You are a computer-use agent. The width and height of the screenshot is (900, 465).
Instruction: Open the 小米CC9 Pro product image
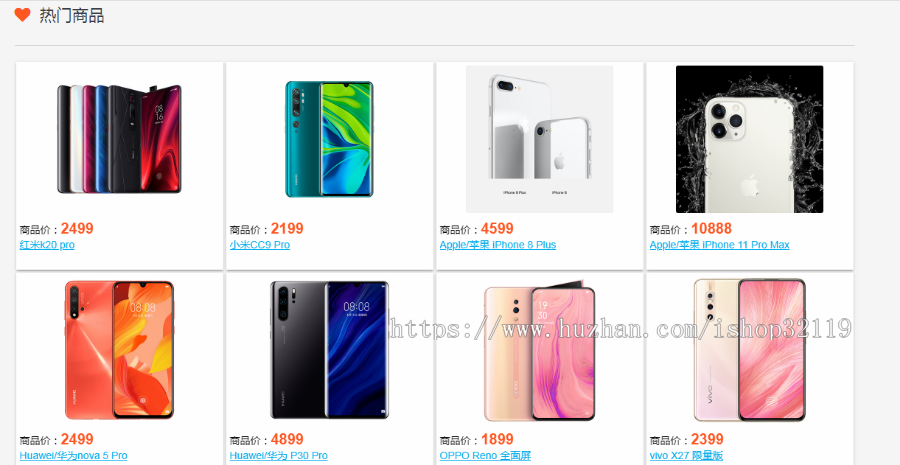pos(329,139)
